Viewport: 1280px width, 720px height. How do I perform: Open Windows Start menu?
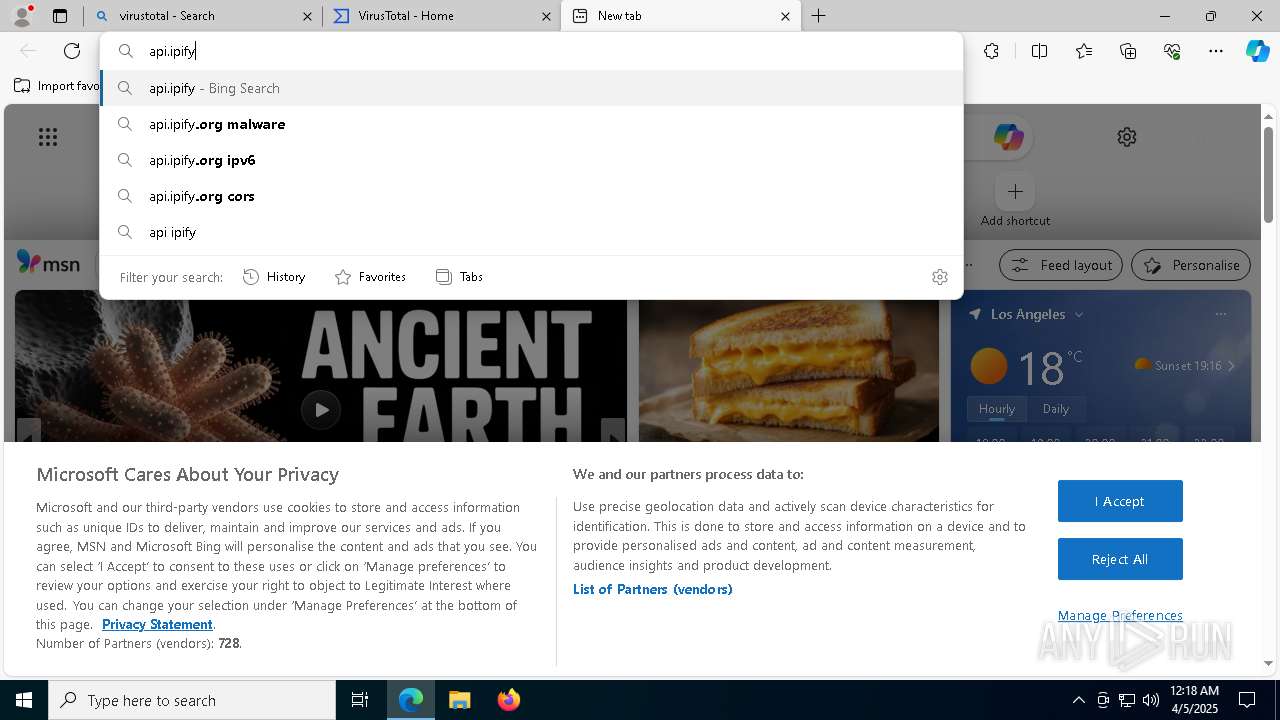pos(24,700)
